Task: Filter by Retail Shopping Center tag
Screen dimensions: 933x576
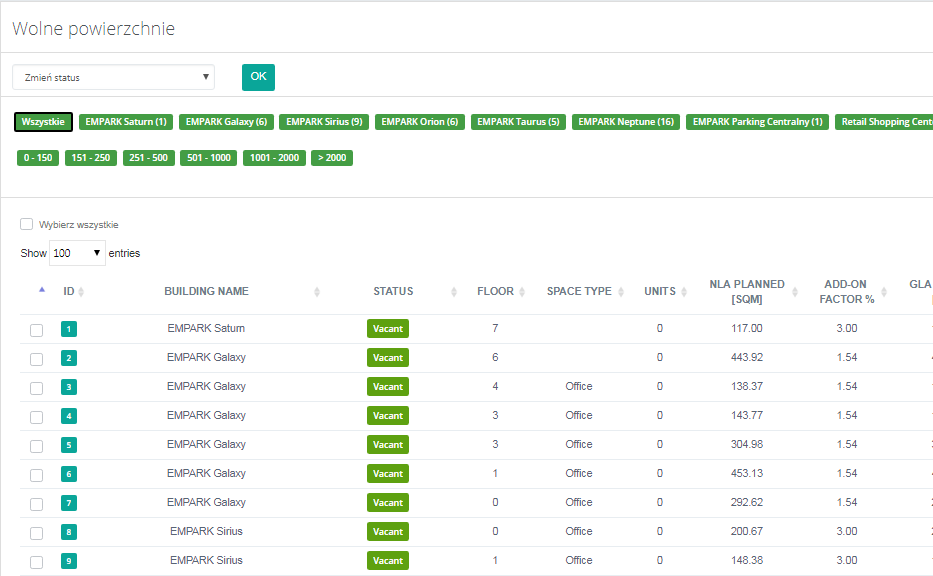Action: pos(884,122)
